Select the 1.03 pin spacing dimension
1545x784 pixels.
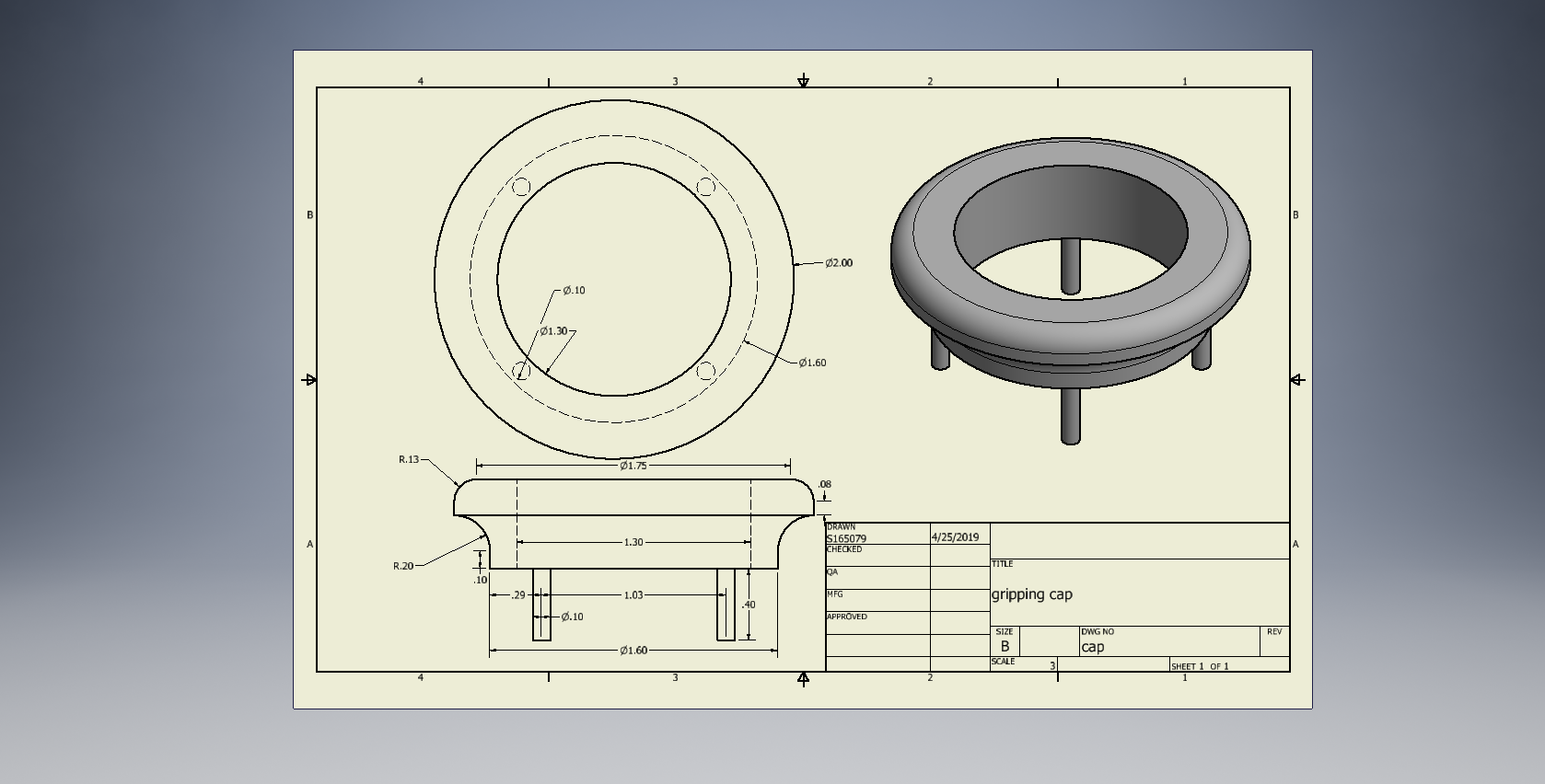point(633,595)
